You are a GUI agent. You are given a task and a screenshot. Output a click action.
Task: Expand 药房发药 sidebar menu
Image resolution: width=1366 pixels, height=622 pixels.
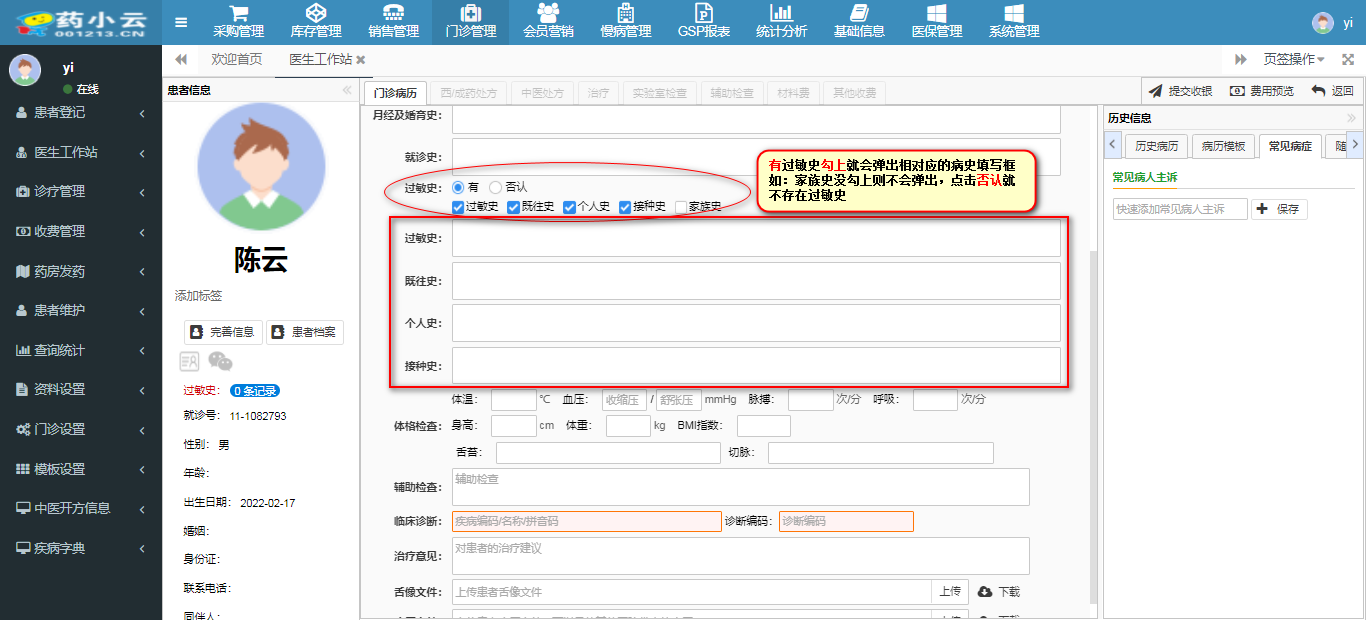[81, 271]
